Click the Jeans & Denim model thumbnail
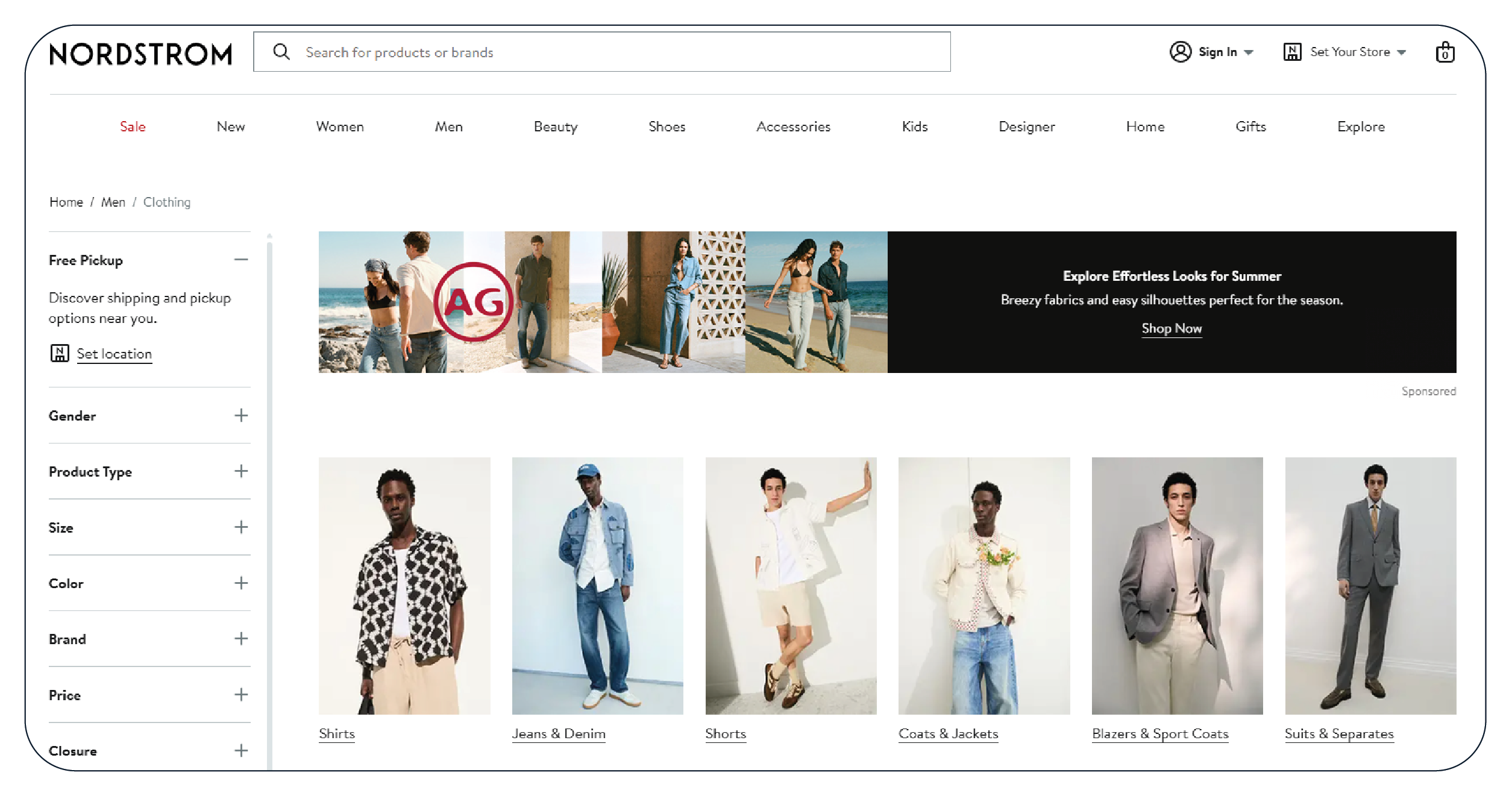The width and height of the screenshot is (1512, 796). (598, 586)
